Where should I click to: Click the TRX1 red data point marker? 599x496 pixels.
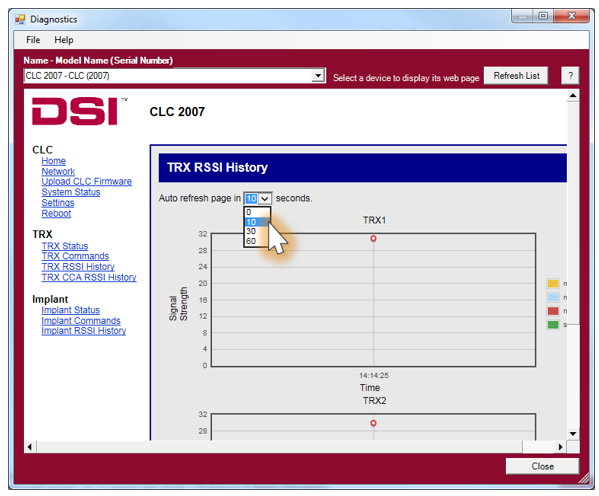coord(373,238)
